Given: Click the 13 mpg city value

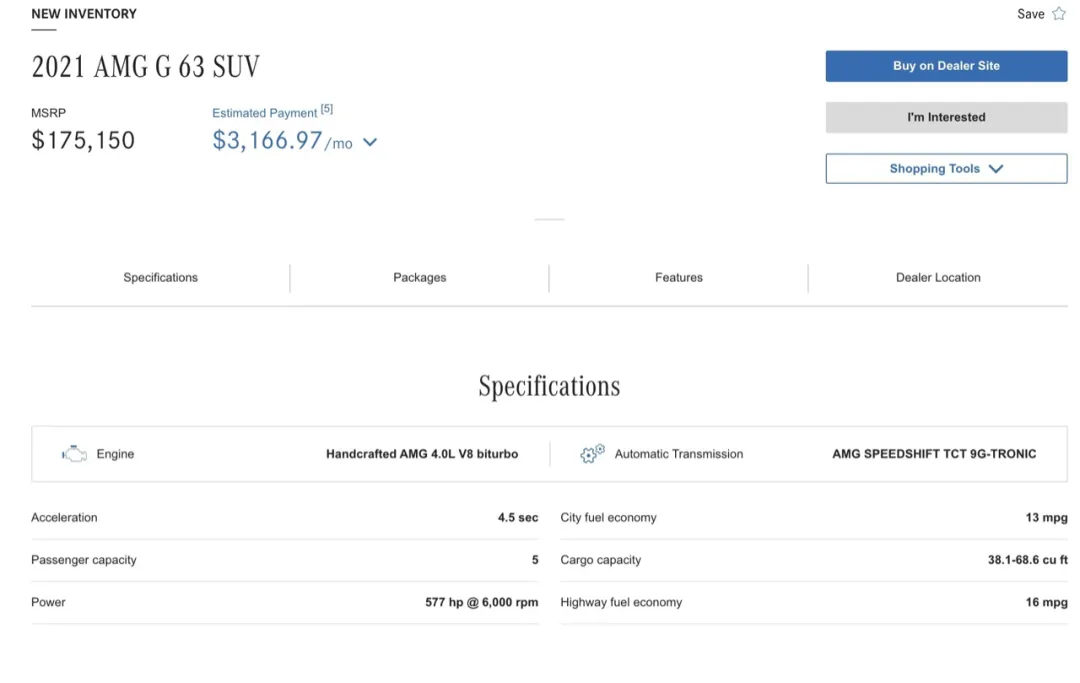Looking at the screenshot, I should point(1046,518).
